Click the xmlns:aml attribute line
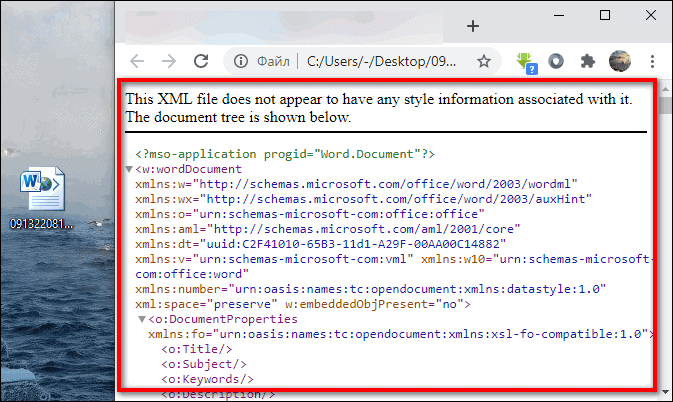Screen dimensions: 673x402 coord(328,229)
